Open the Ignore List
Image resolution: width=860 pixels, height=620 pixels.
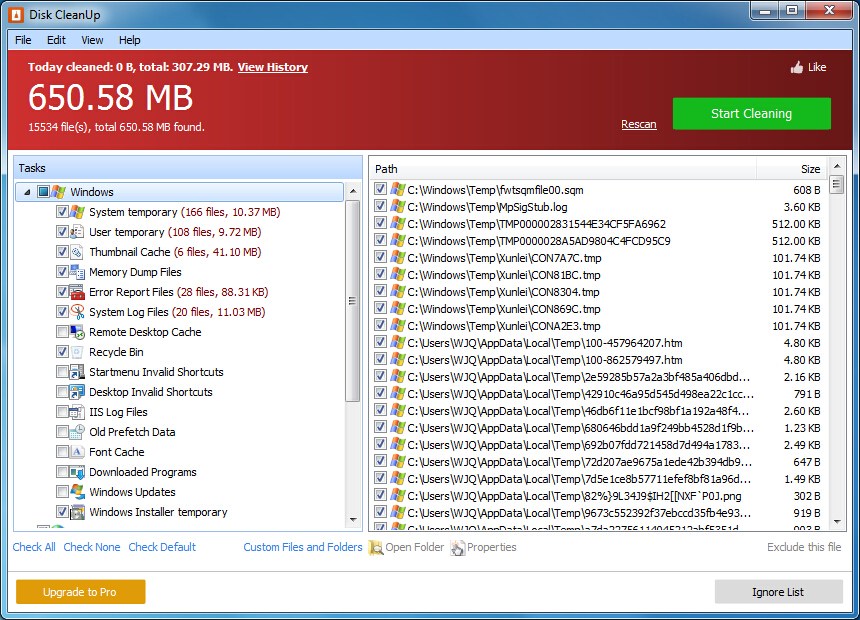tap(778, 592)
